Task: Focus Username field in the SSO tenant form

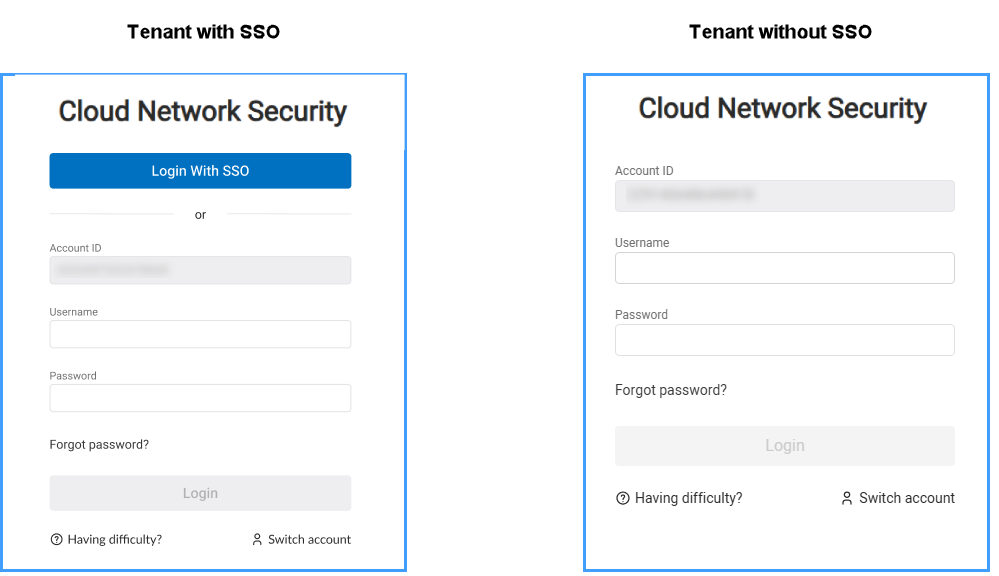Action: 200,334
